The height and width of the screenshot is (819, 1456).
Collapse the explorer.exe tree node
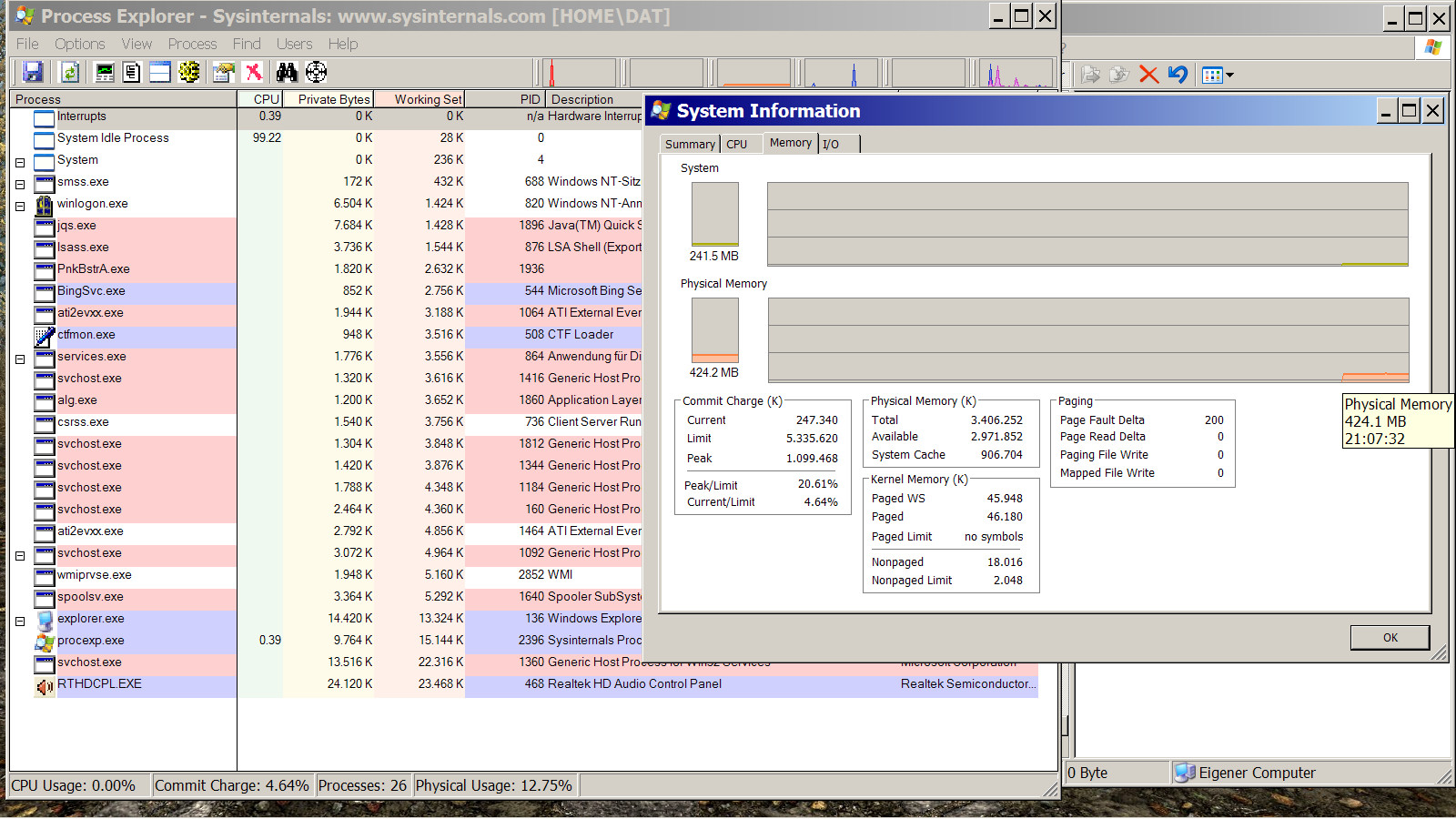(x=20, y=622)
